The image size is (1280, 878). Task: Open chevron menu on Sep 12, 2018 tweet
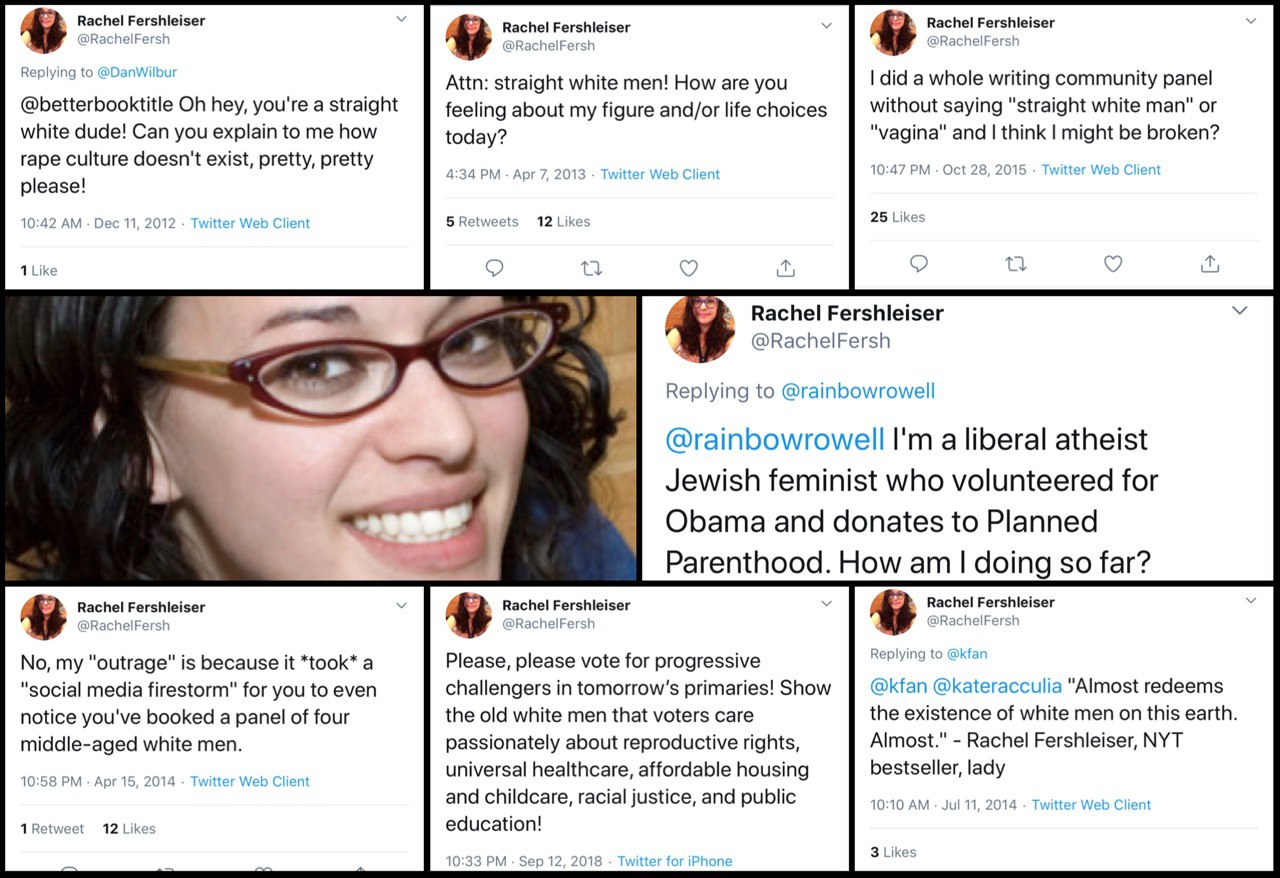pyautogui.click(x=826, y=604)
